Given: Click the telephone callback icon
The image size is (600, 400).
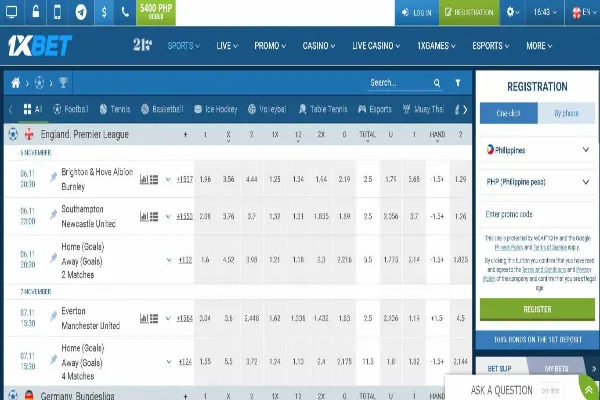Looking at the screenshot, I should pos(125,12).
